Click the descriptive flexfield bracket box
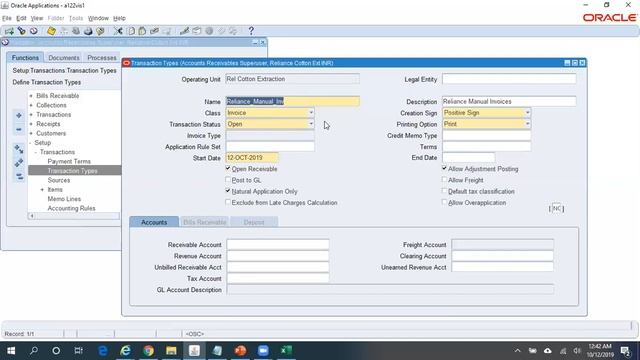 pyautogui.click(x=556, y=209)
